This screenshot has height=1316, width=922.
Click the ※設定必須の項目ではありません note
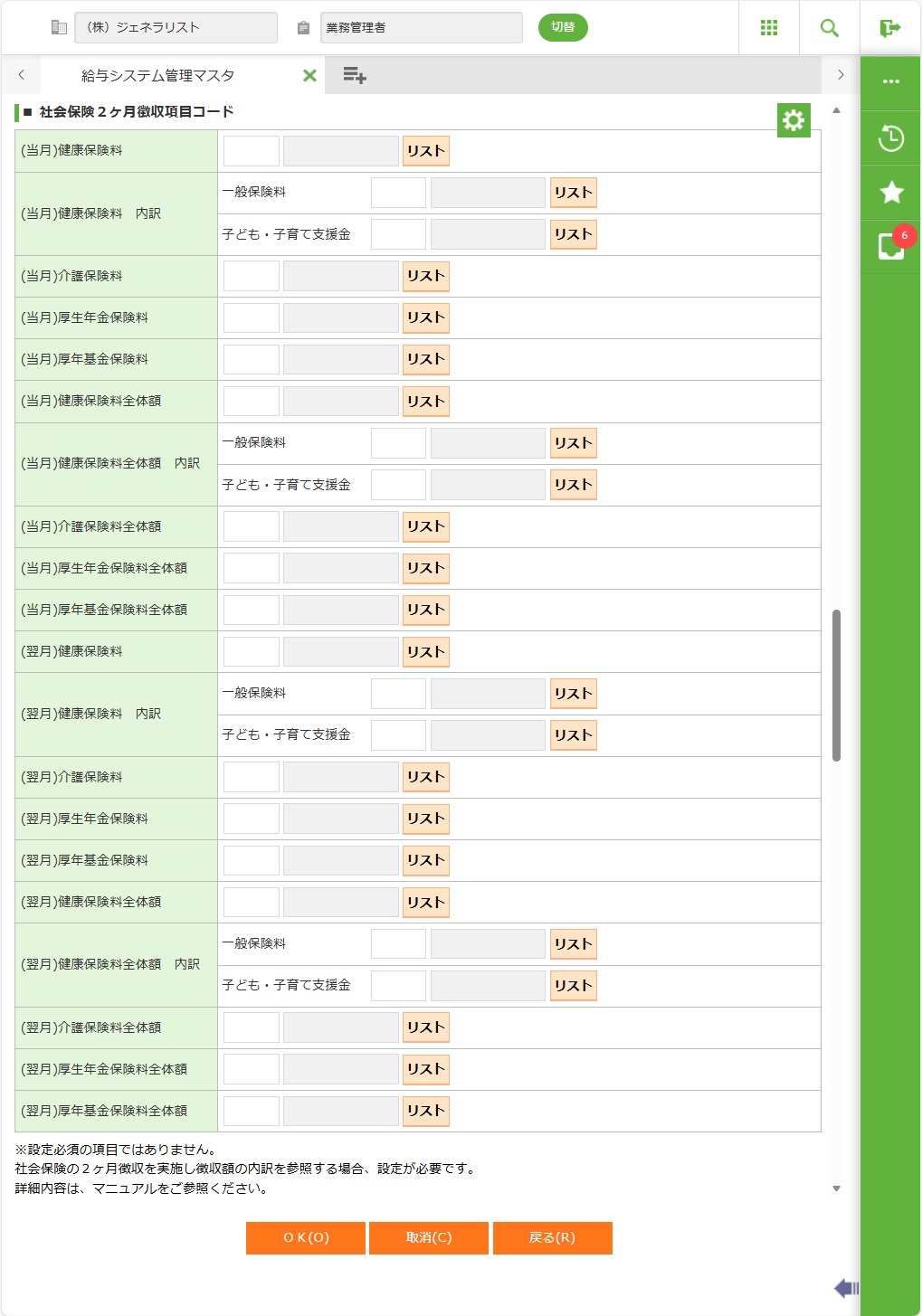click(116, 1150)
